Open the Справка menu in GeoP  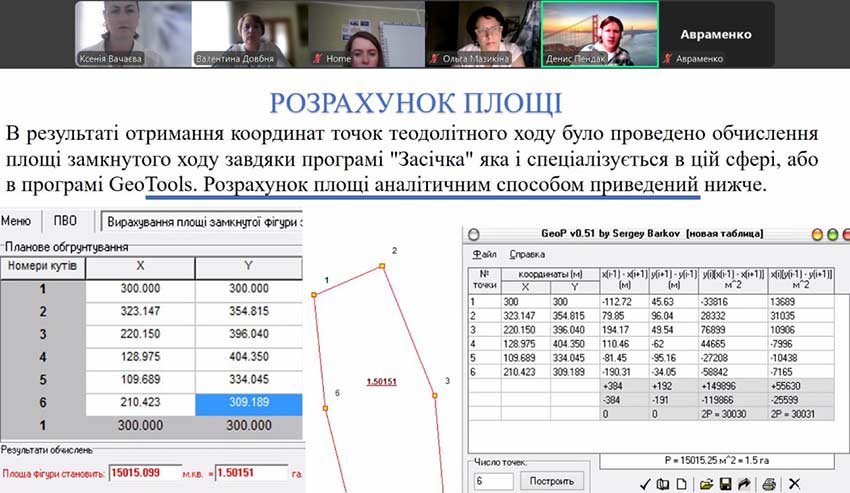[527, 254]
